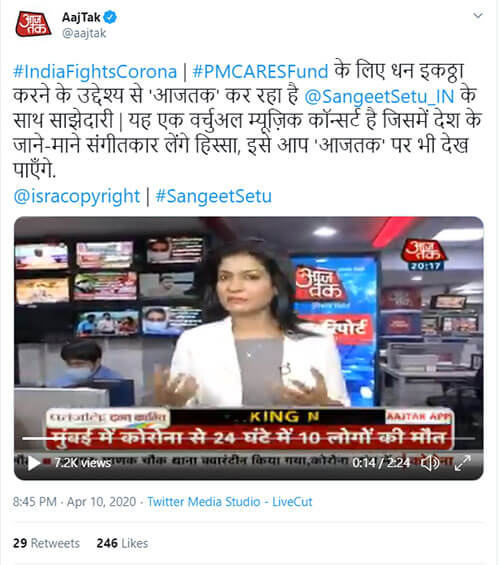
Task: Mute the video sound
Action: [430, 463]
